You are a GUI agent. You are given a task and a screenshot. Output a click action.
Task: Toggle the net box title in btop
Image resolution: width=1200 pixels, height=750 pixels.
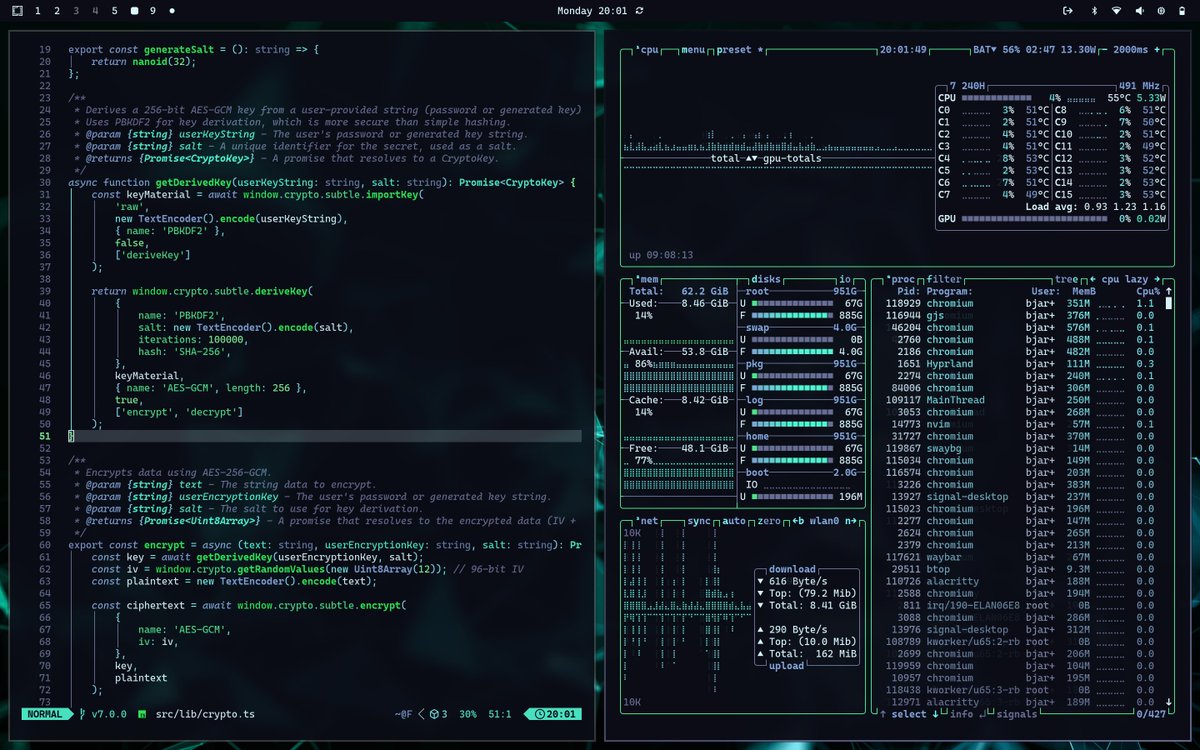[x=648, y=521]
